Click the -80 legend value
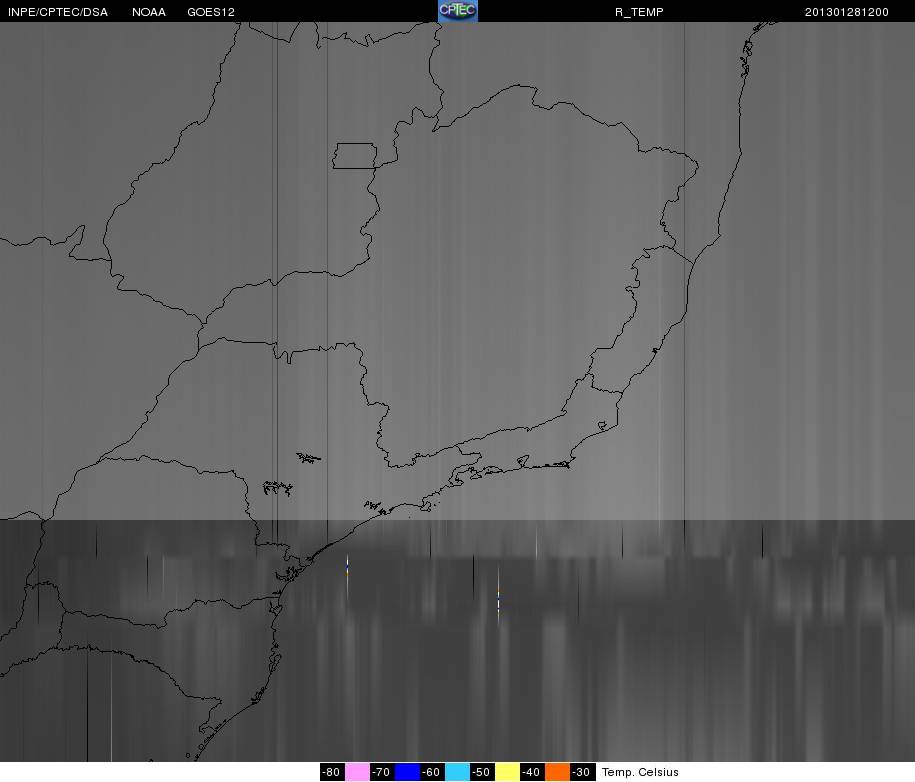This screenshot has height=782, width=915. 331,772
